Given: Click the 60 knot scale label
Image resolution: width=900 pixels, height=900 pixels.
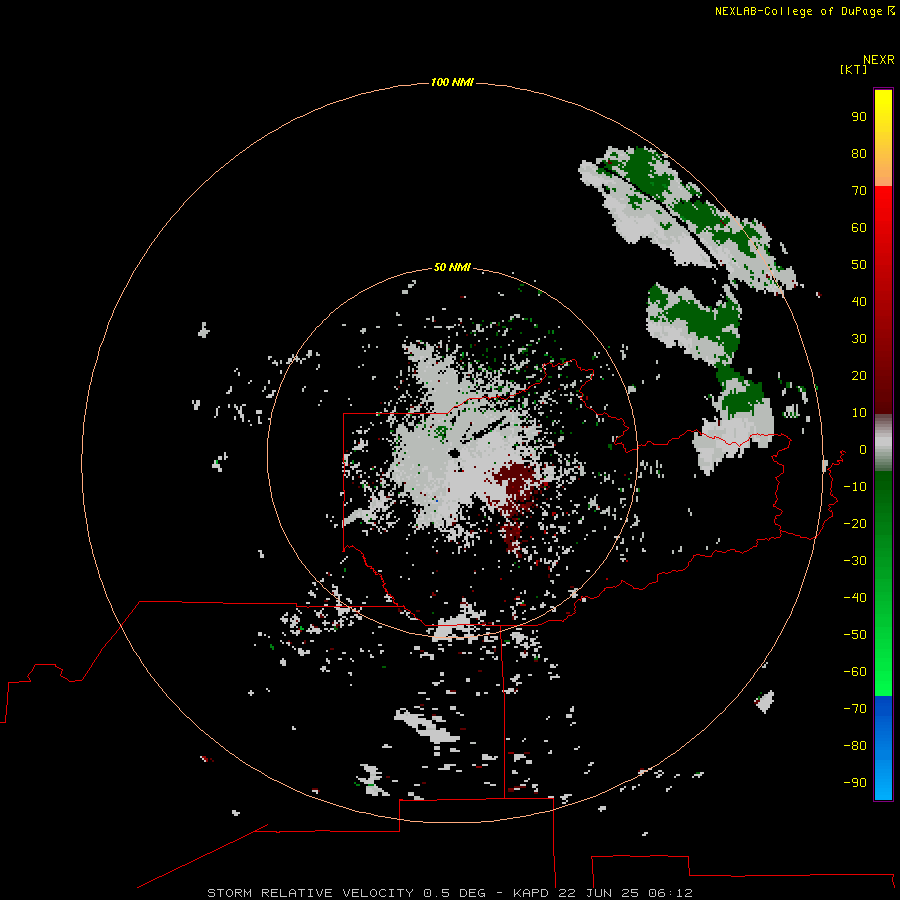Looking at the screenshot, I should [x=859, y=228].
